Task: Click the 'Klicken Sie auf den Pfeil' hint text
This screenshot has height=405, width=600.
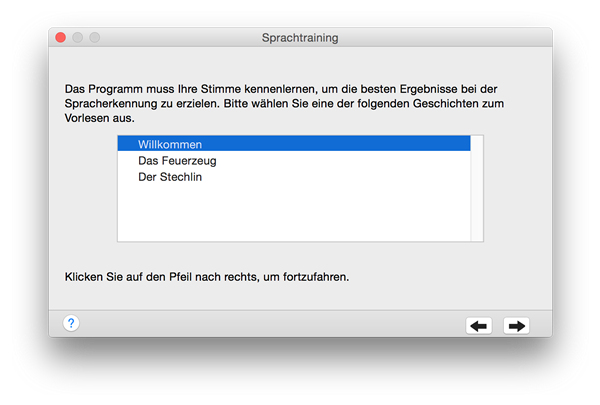Action: click(207, 277)
